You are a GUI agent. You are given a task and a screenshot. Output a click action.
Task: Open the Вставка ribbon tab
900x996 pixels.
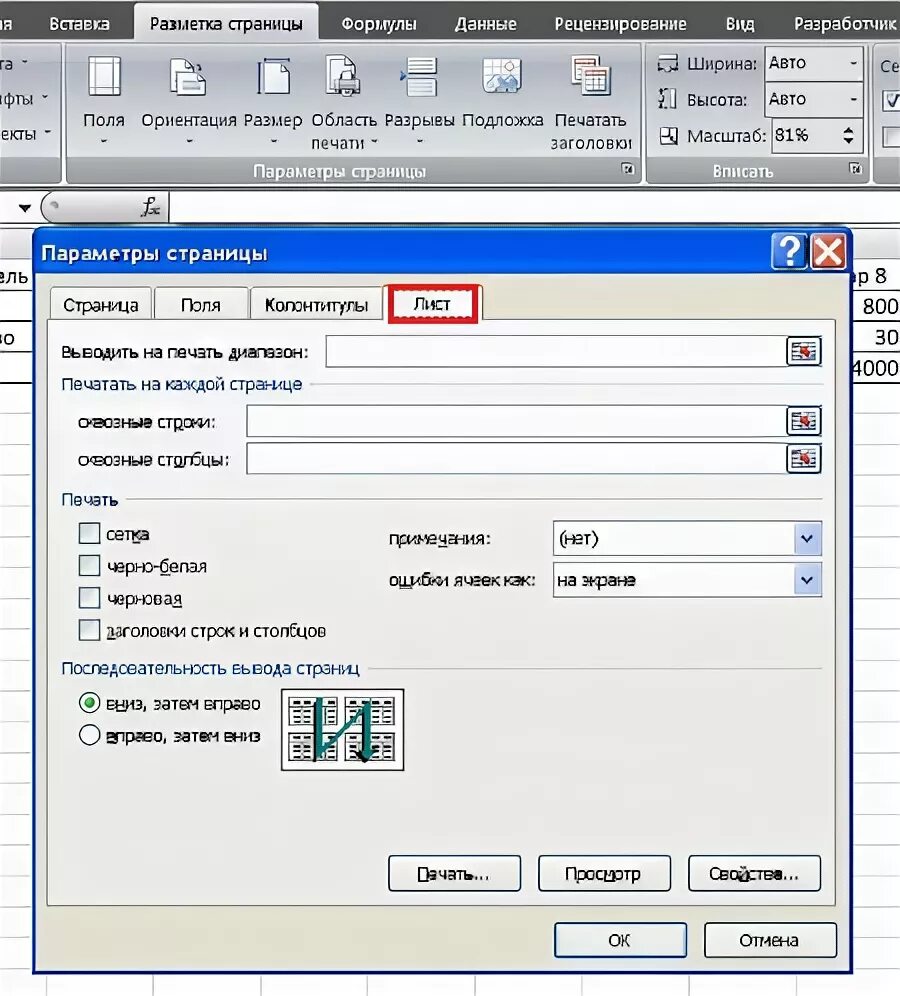click(79, 24)
